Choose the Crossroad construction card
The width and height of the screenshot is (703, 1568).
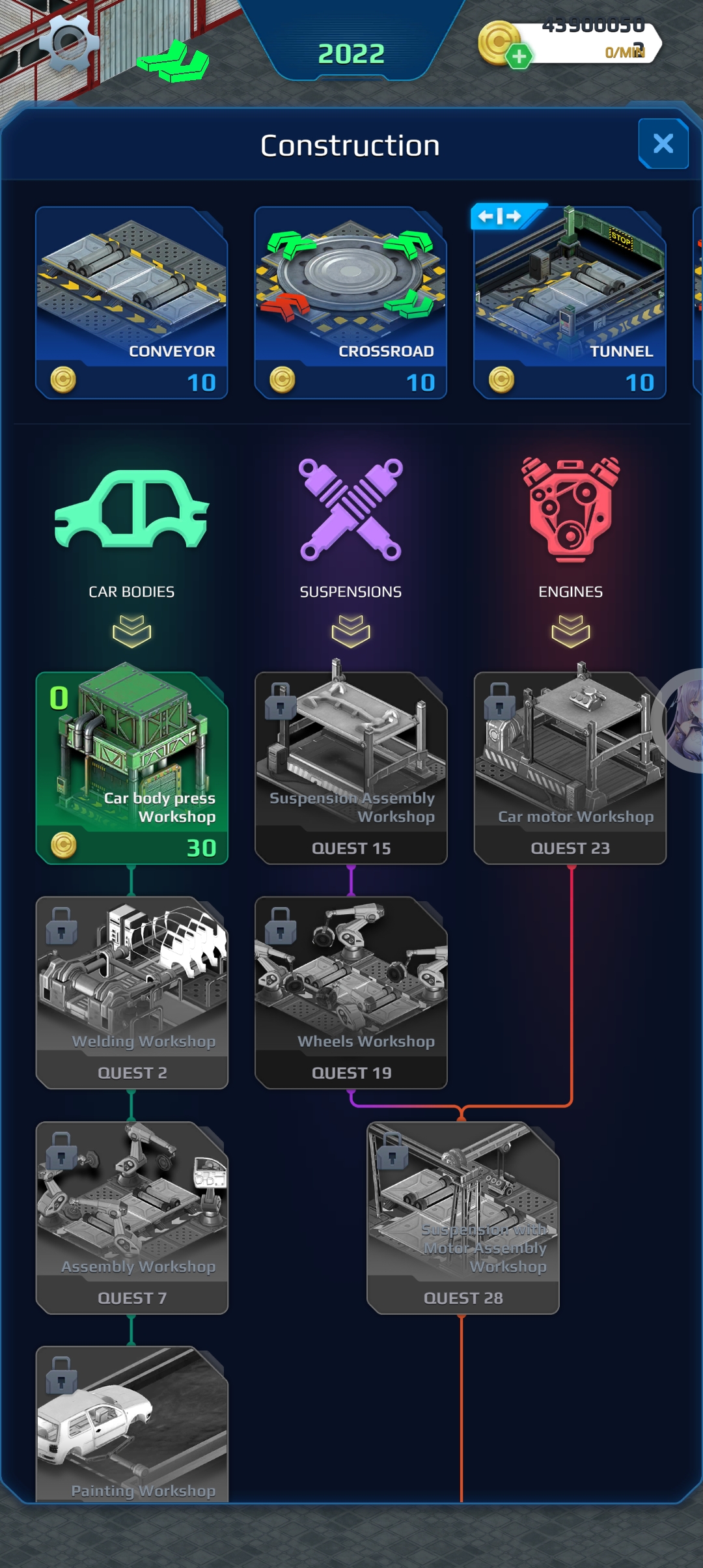point(351,302)
